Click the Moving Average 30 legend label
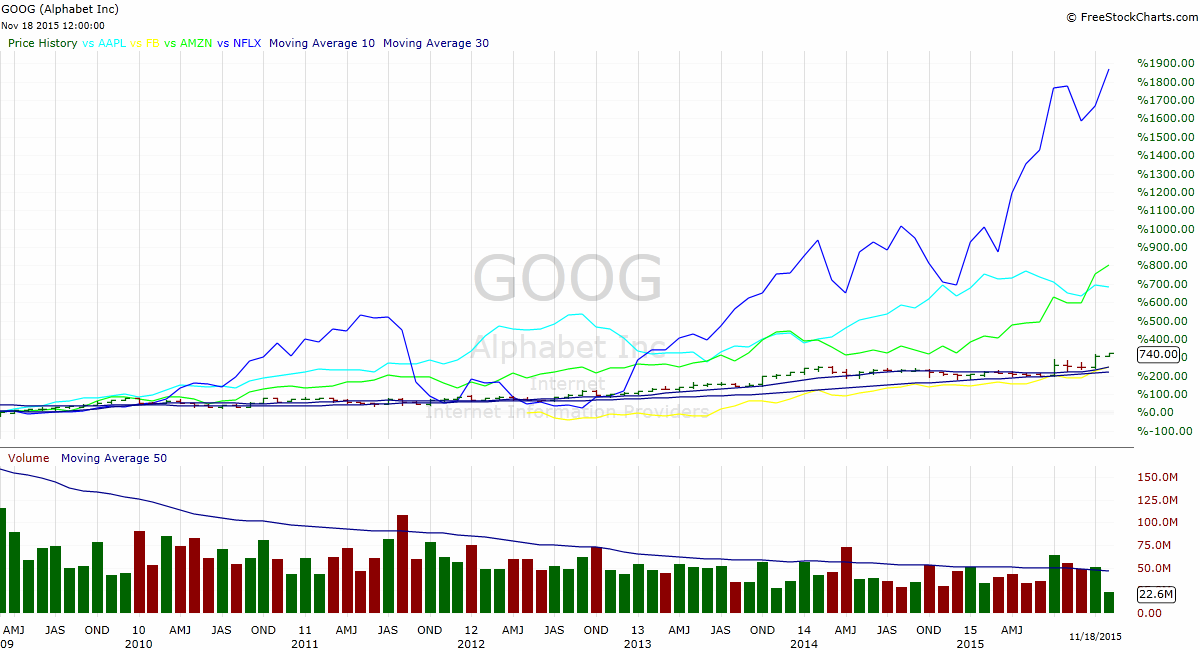 [436, 44]
